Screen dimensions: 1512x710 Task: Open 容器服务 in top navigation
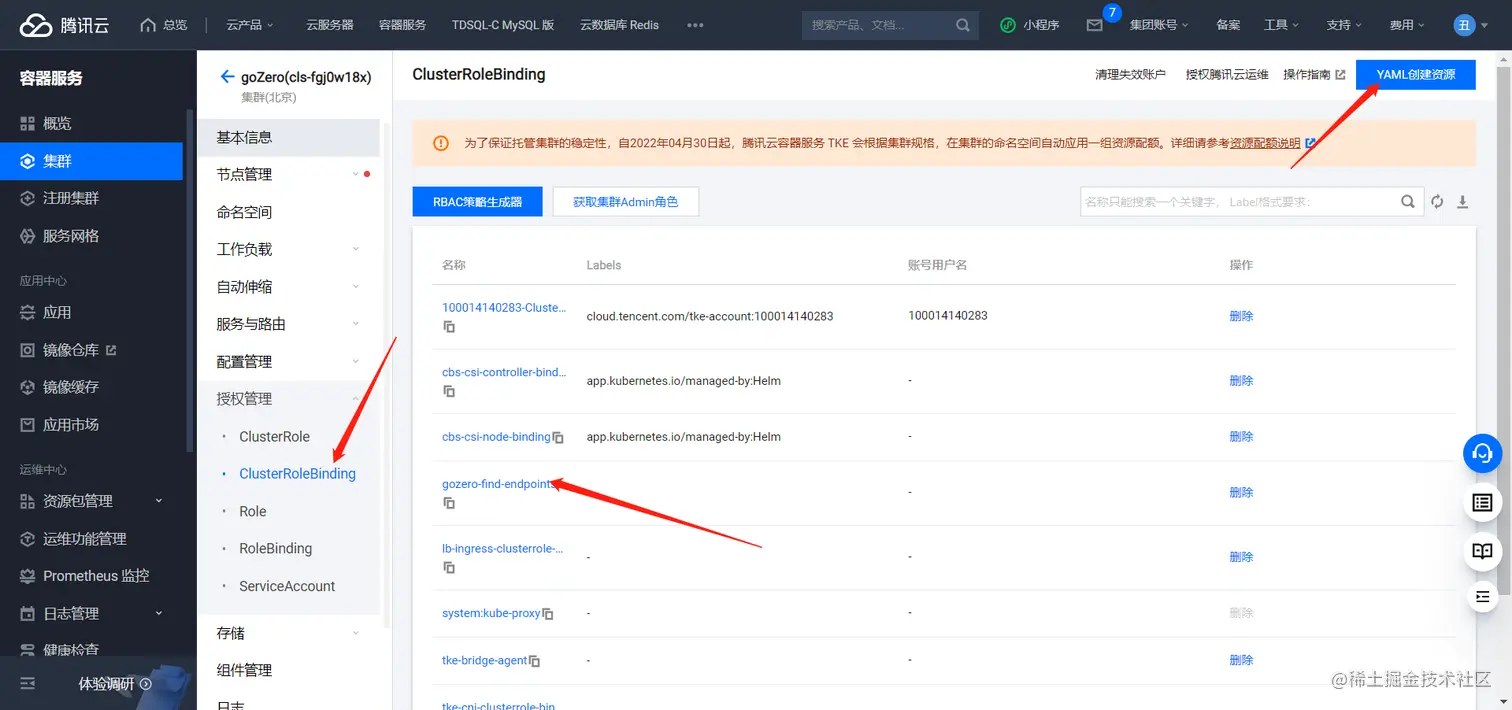click(x=403, y=25)
